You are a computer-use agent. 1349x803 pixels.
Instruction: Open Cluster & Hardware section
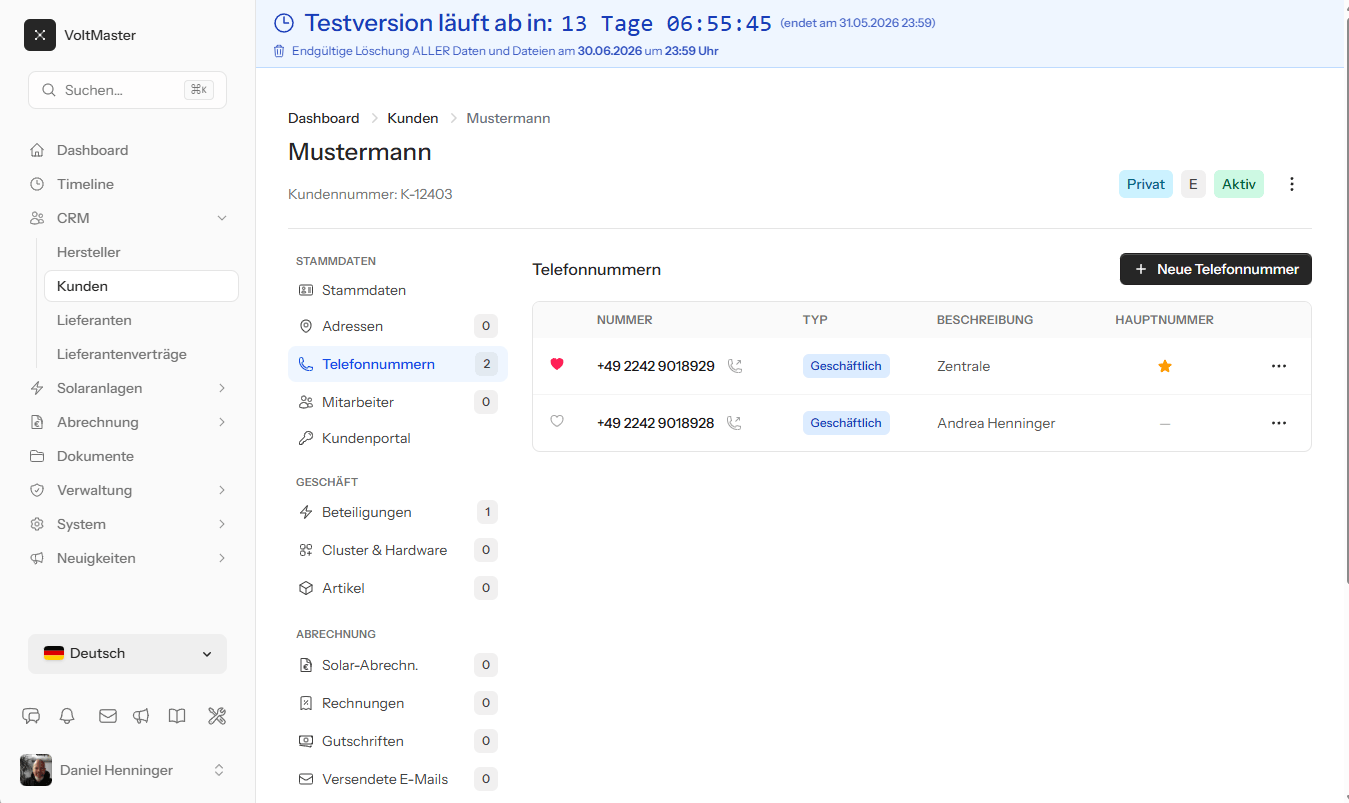(398, 550)
